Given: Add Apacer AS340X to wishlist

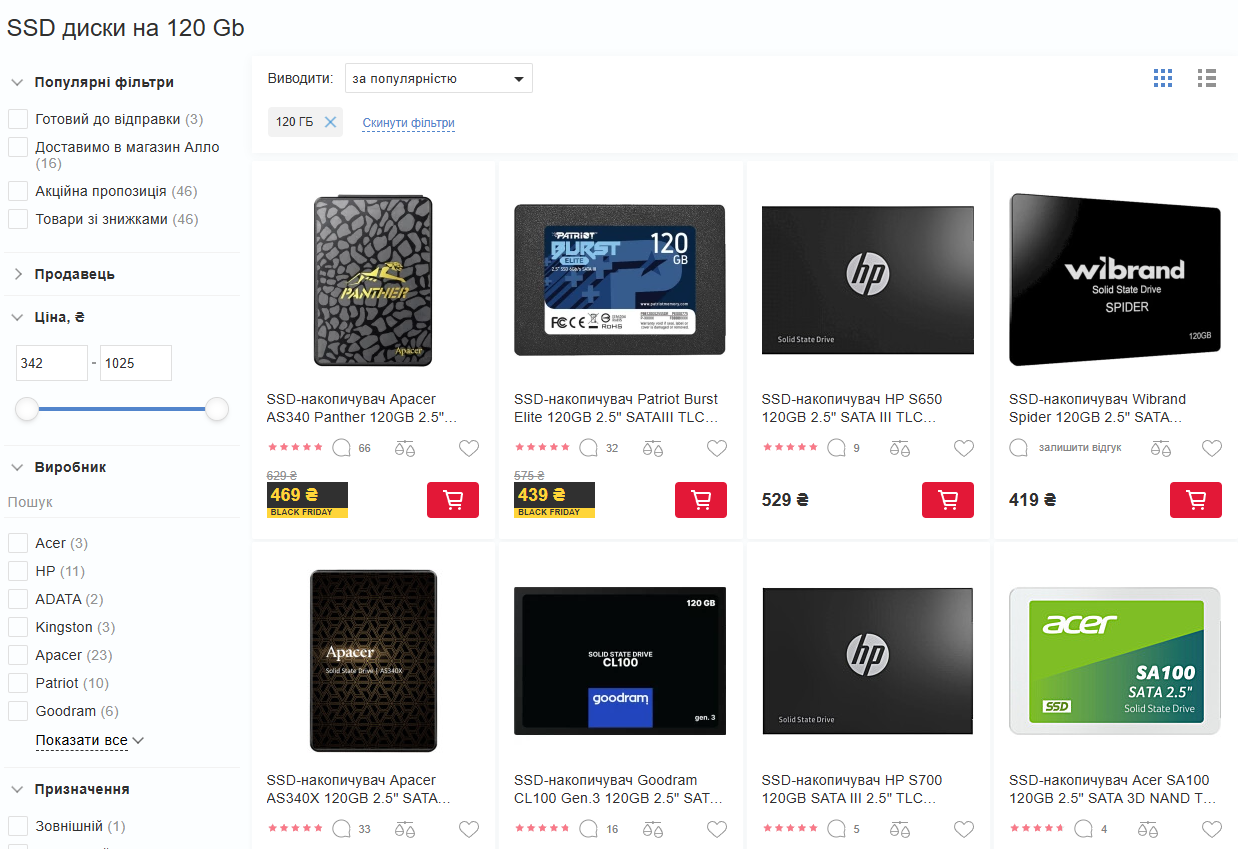Looking at the screenshot, I should tap(469, 829).
